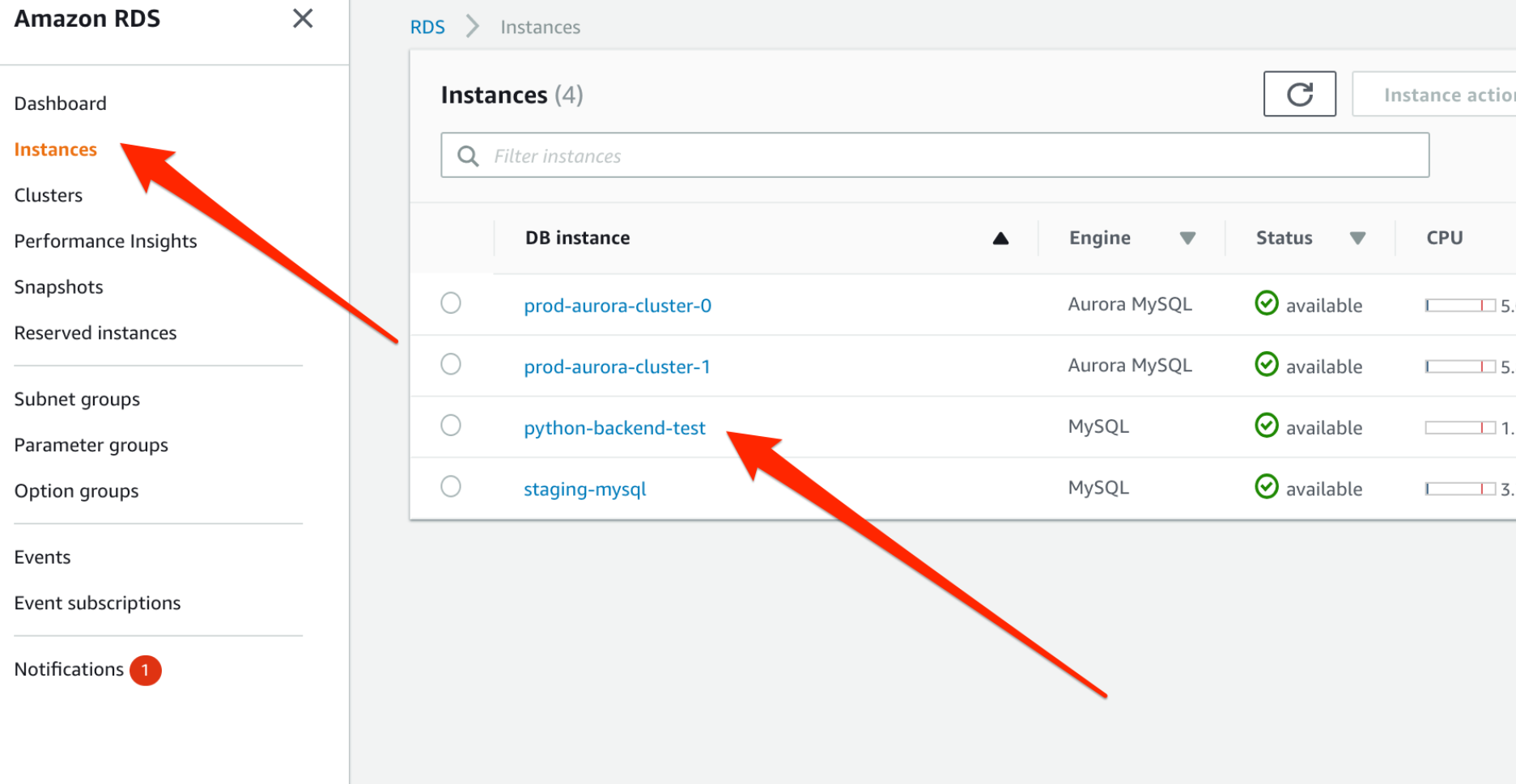Open the Instance actions dropdown
This screenshot has height=784, width=1516.
click(x=1434, y=94)
